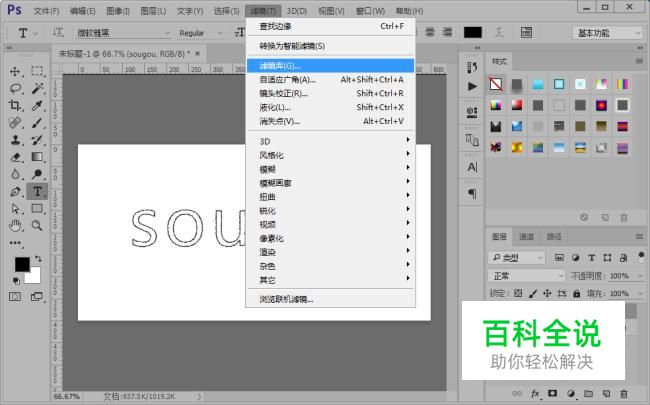Open the blend mode 正常 dropdown
The image size is (650, 405).
coord(526,276)
